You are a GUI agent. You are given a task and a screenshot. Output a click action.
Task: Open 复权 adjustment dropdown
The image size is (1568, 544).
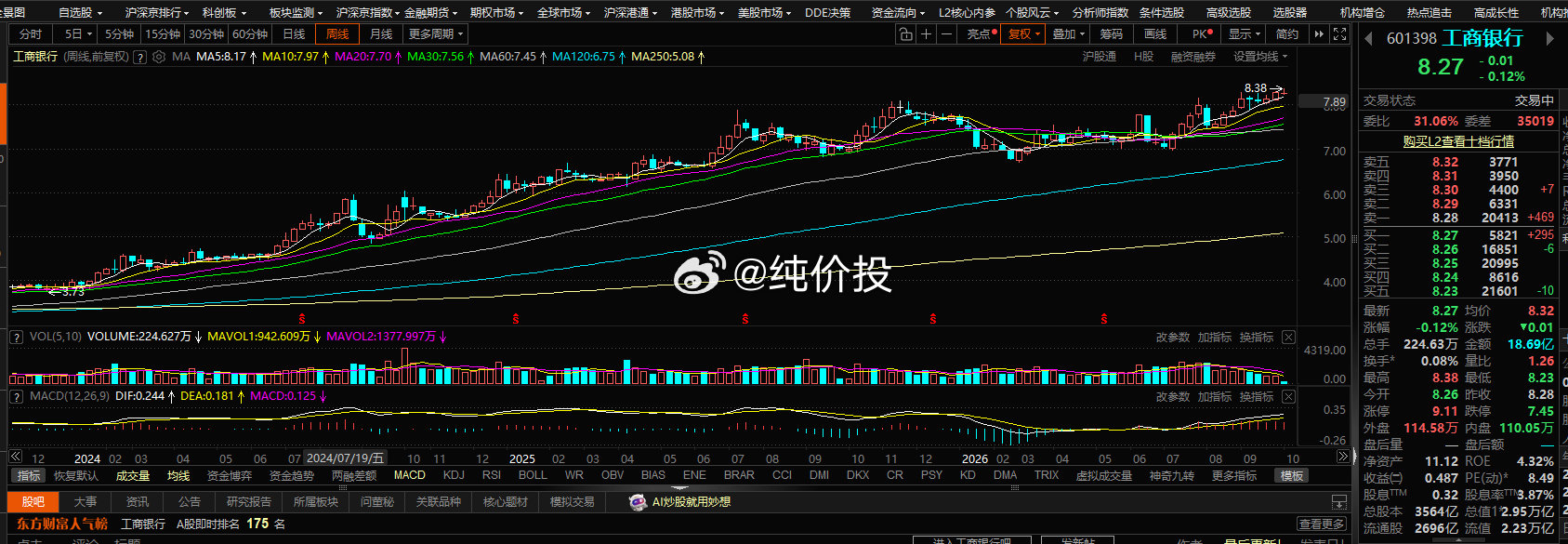(x=1023, y=34)
